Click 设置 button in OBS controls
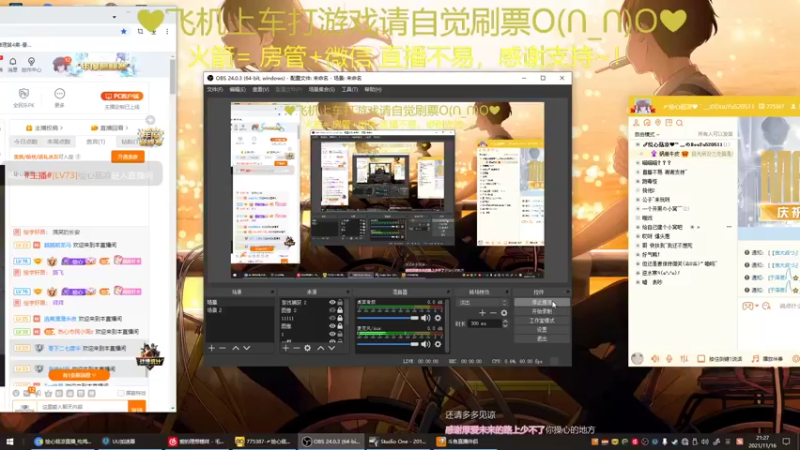 541,330
